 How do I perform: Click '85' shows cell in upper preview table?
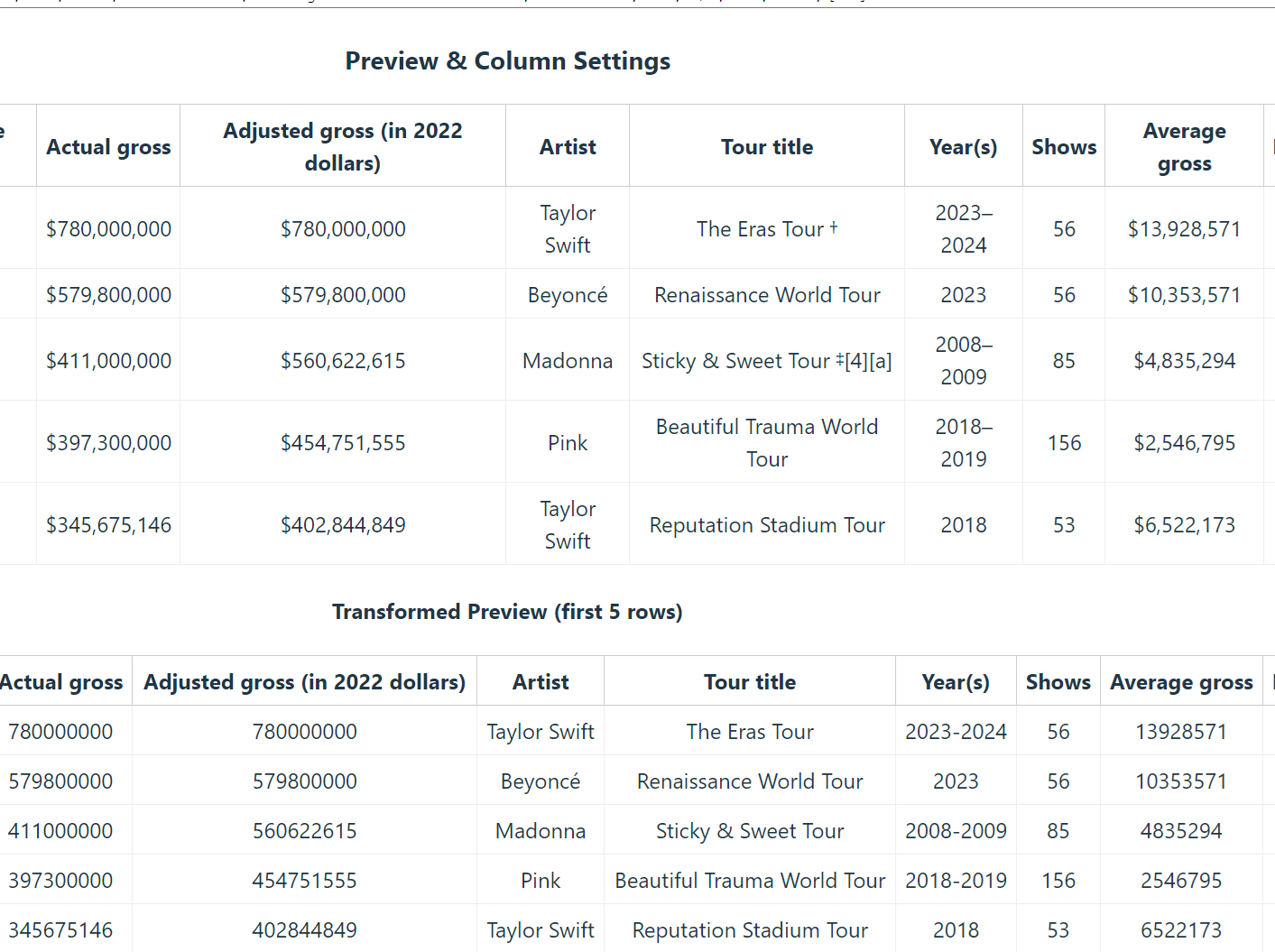(x=1064, y=361)
